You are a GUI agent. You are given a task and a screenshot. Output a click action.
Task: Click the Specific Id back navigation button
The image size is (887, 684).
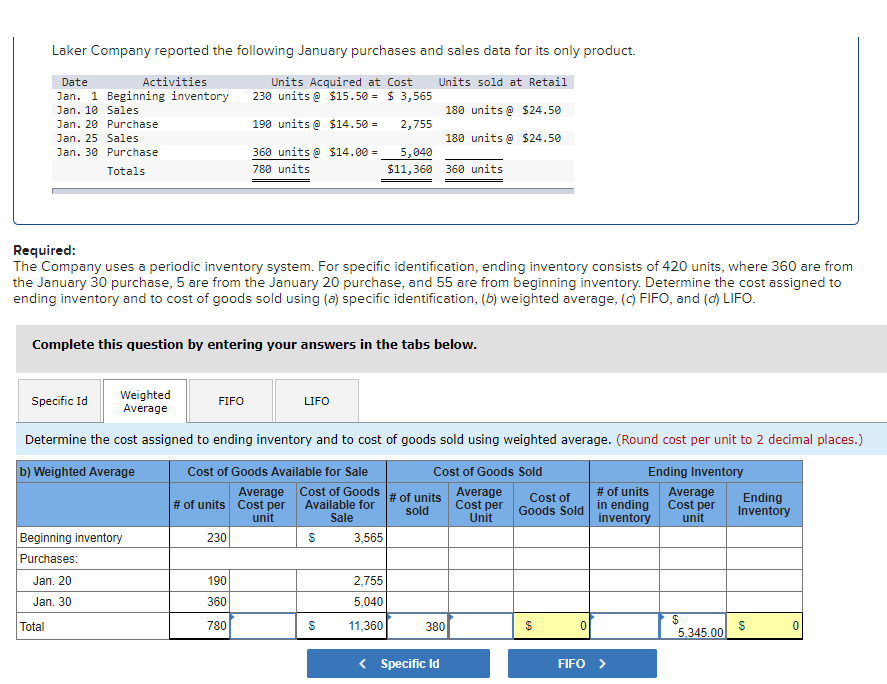398,662
